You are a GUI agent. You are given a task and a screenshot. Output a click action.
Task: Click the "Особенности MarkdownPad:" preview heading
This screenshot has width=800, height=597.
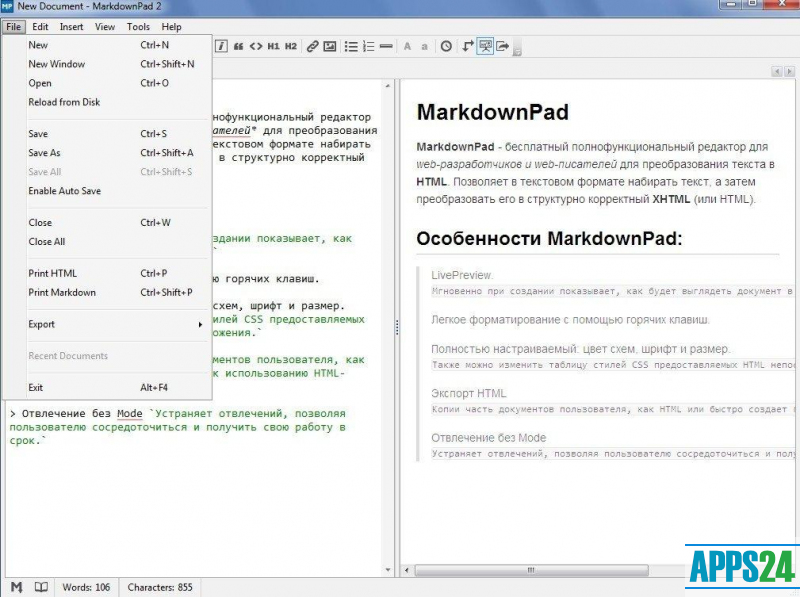pyautogui.click(x=549, y=238)
